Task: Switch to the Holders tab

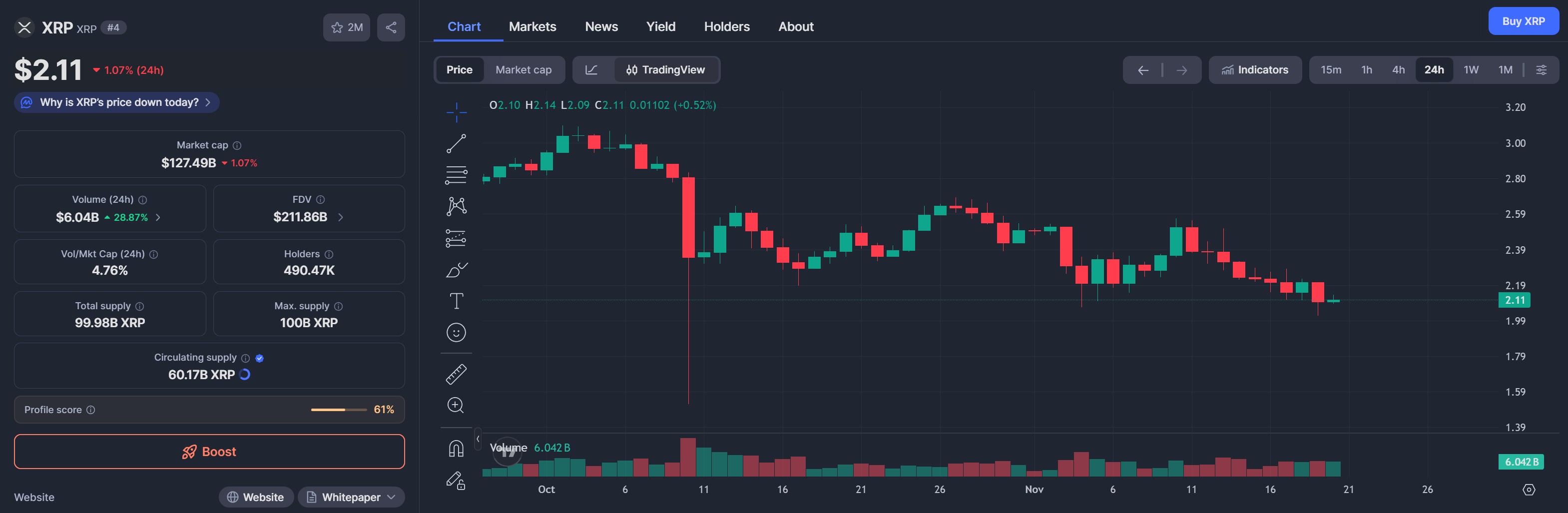Action: pyautogui.click(x=726, y=27)
